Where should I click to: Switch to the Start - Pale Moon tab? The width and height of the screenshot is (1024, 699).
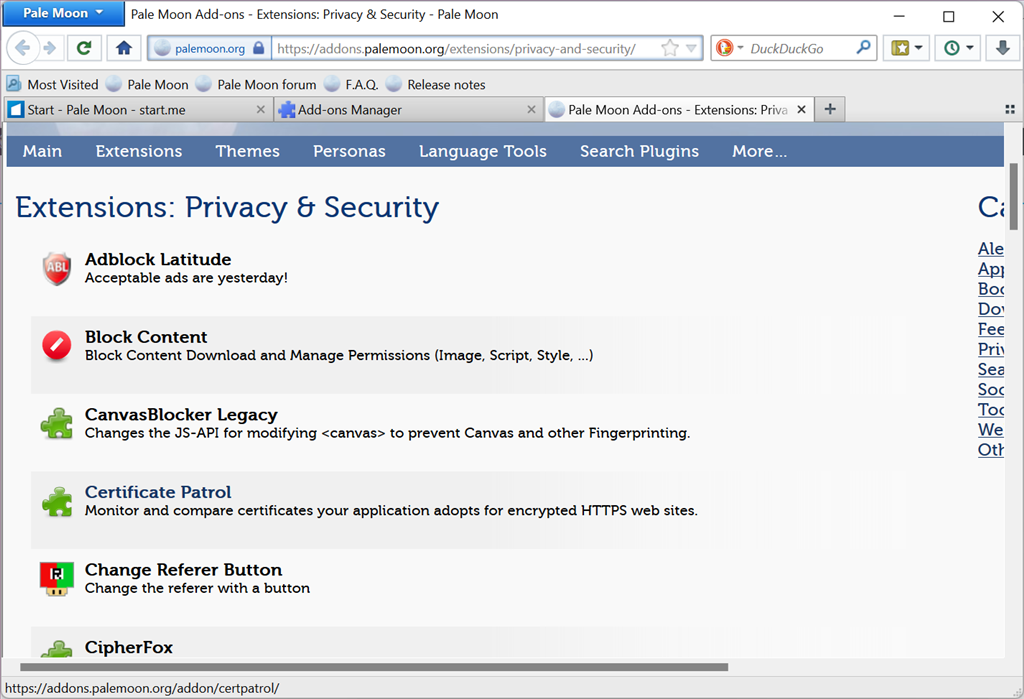tap(138, 110)
